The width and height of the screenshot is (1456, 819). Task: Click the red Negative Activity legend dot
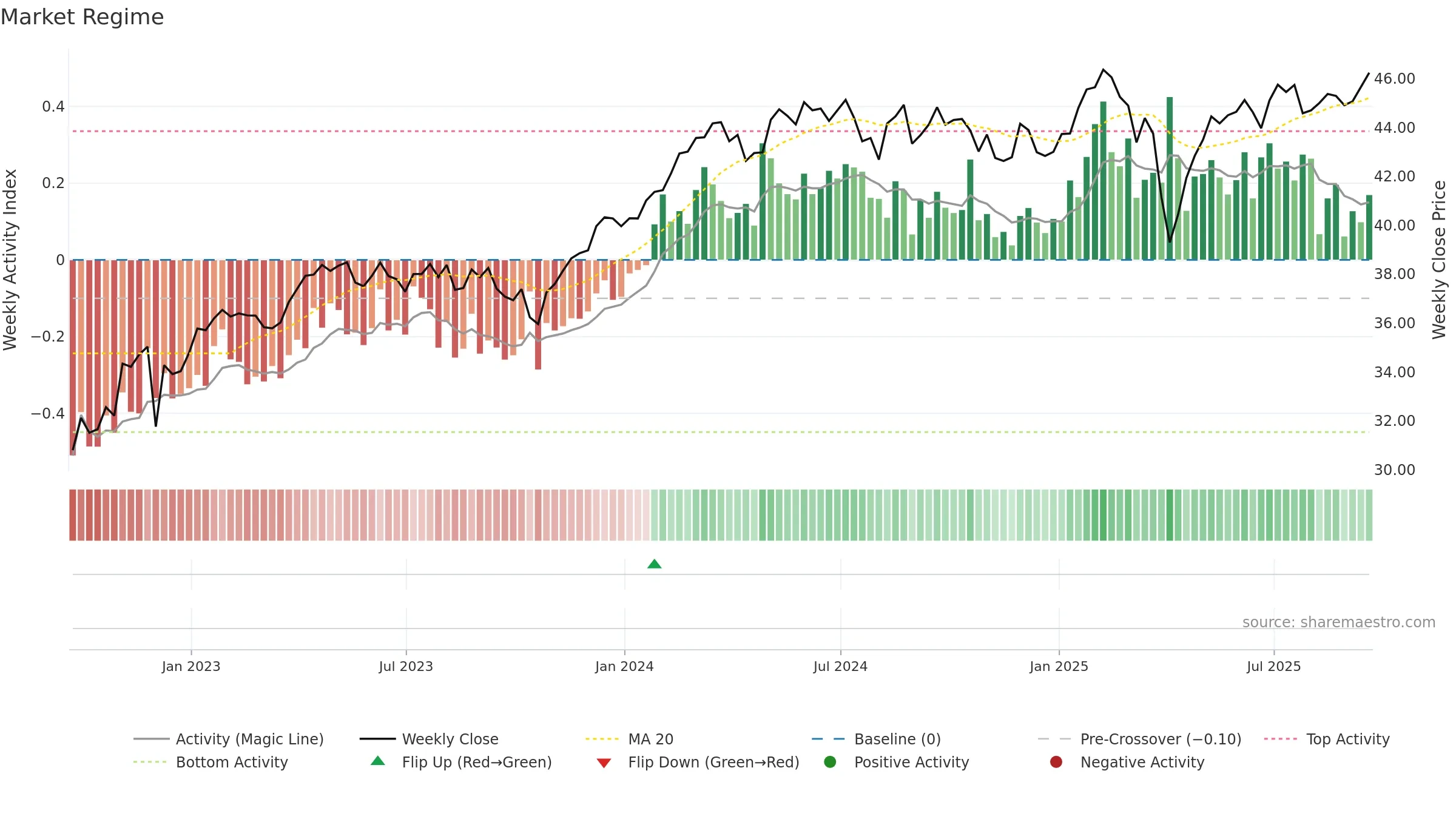1056,762
